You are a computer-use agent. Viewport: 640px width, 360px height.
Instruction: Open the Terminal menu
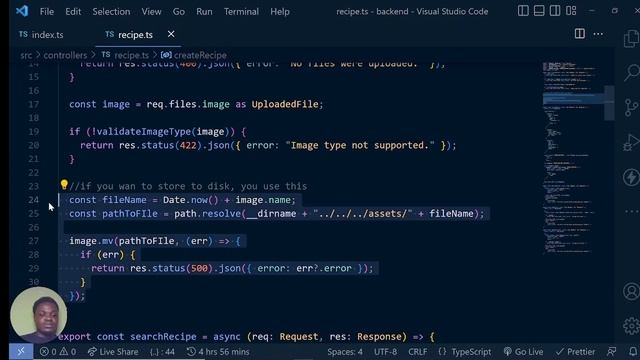coord(241,11)
